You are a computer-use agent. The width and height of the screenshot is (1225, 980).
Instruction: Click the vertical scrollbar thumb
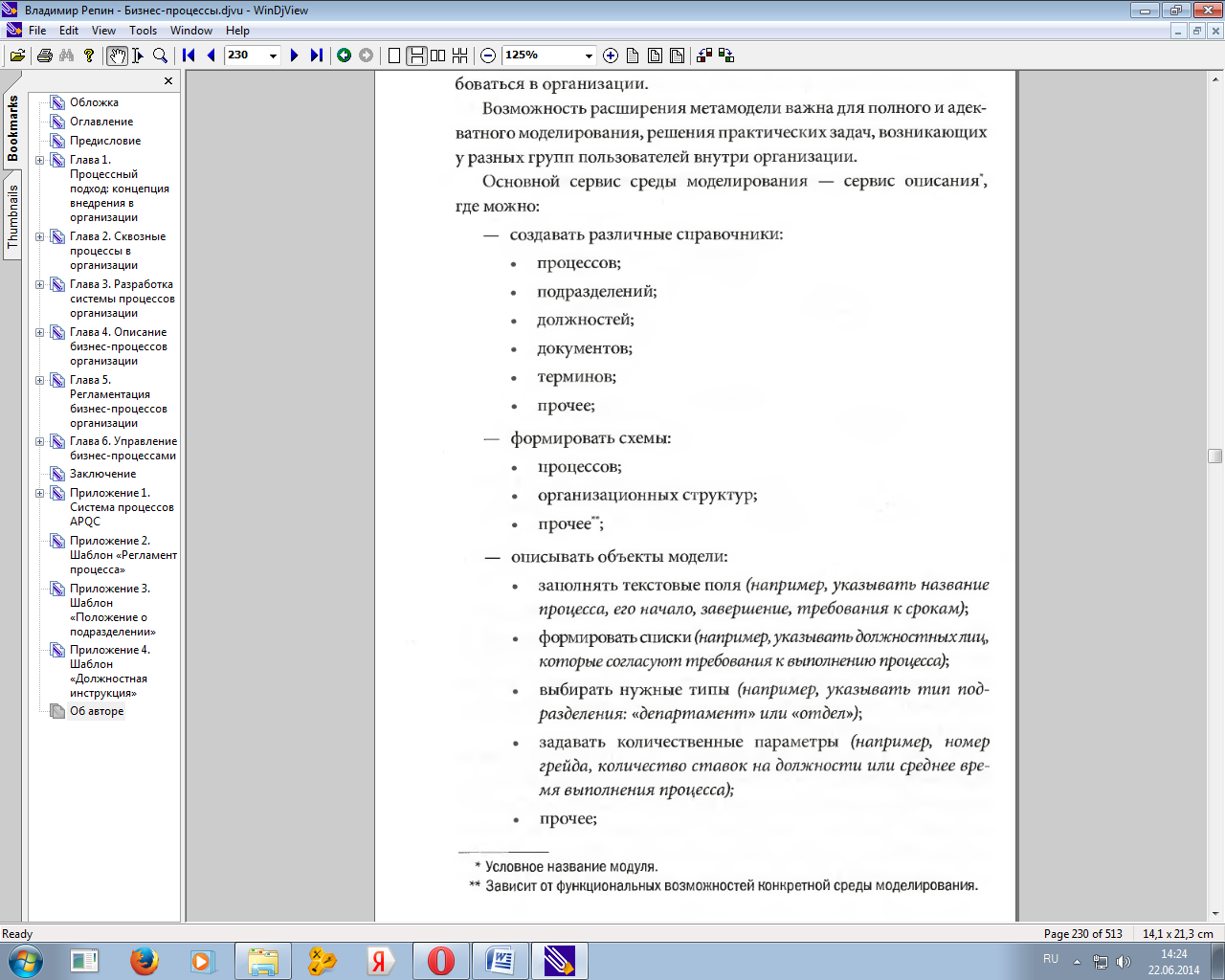click(1215, 456)
